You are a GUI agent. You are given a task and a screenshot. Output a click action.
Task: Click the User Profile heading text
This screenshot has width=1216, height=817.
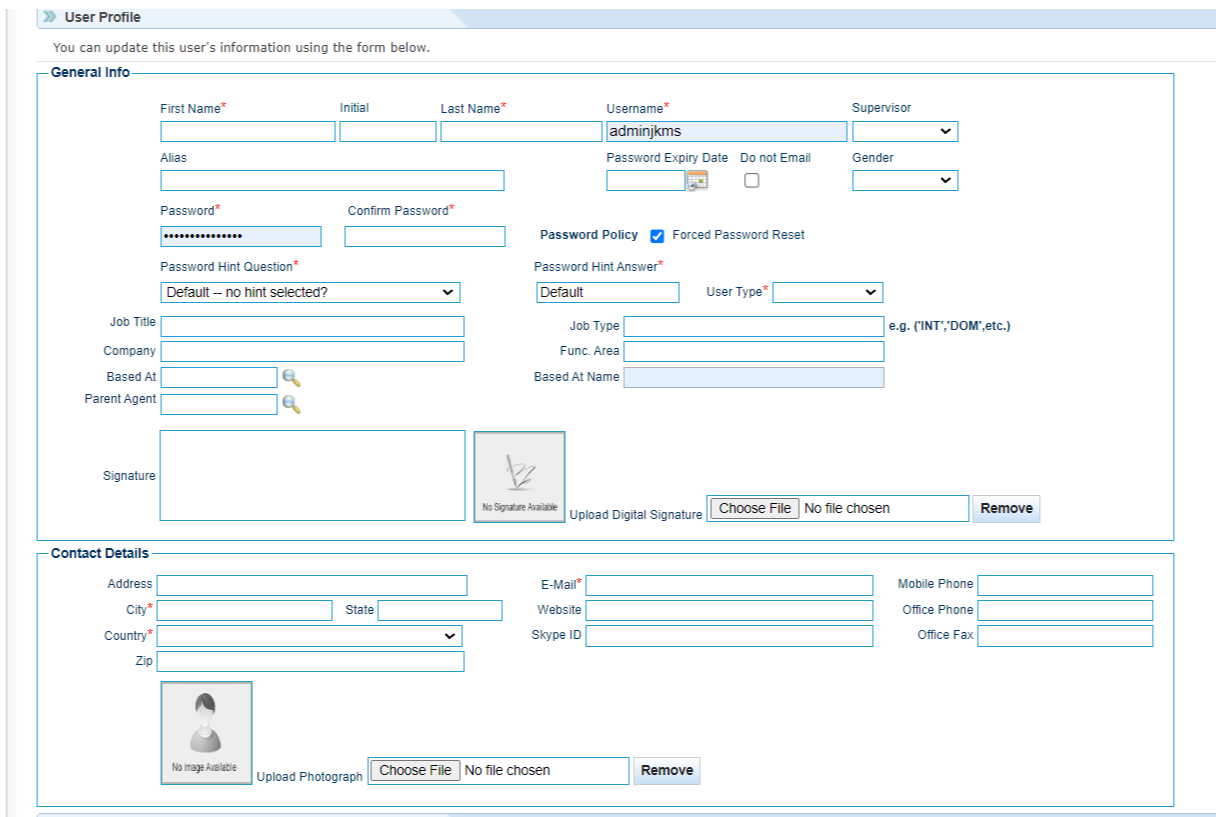(x=102, y=17)
